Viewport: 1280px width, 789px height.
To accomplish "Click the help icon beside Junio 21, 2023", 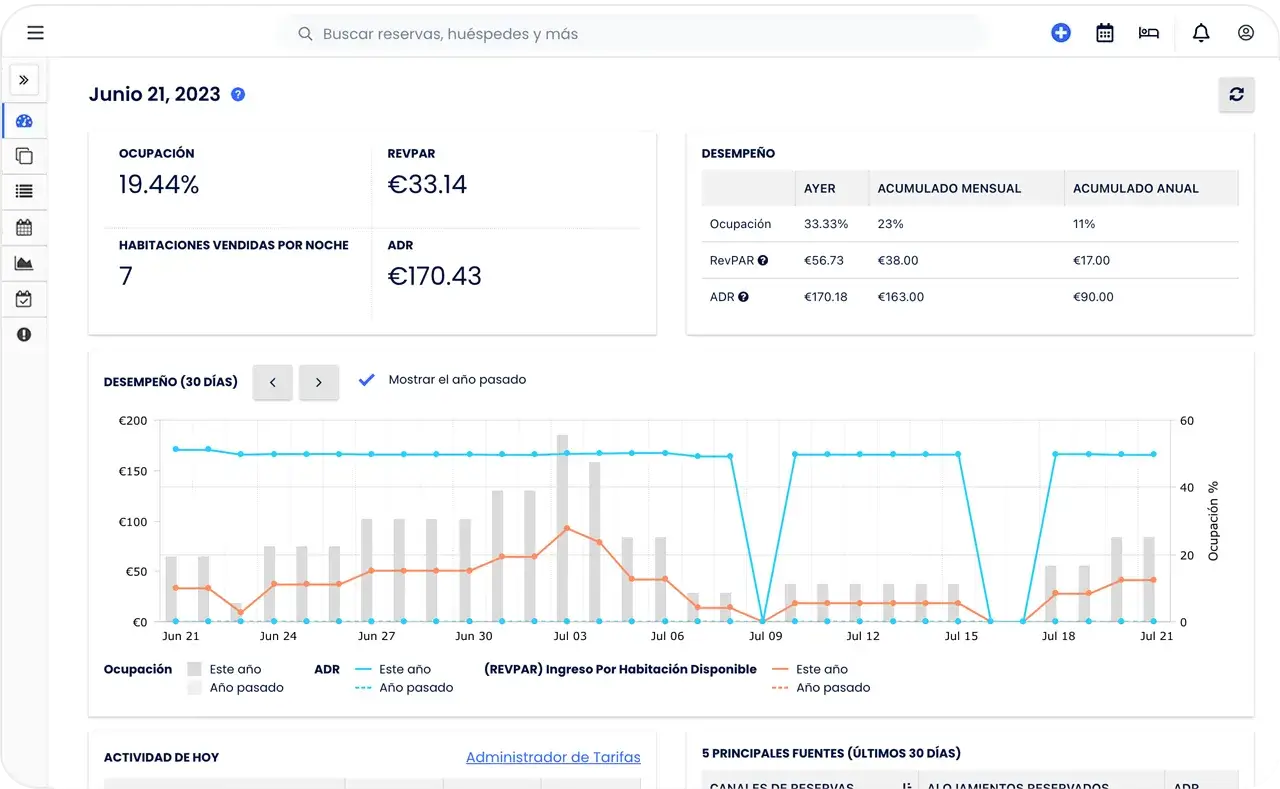I will pyautogui.click(x=238, y=94).
